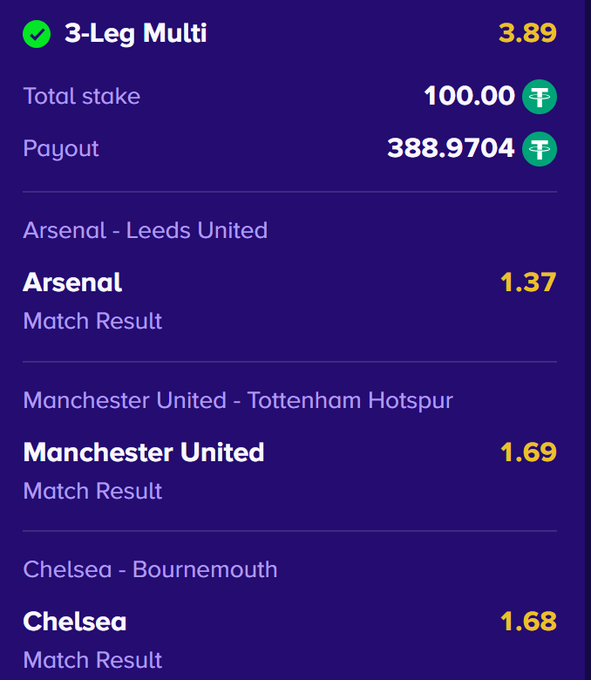Click the 1.68 Chelsea odds
Viewport: 591px width, 680px height.
coord(528,621)
